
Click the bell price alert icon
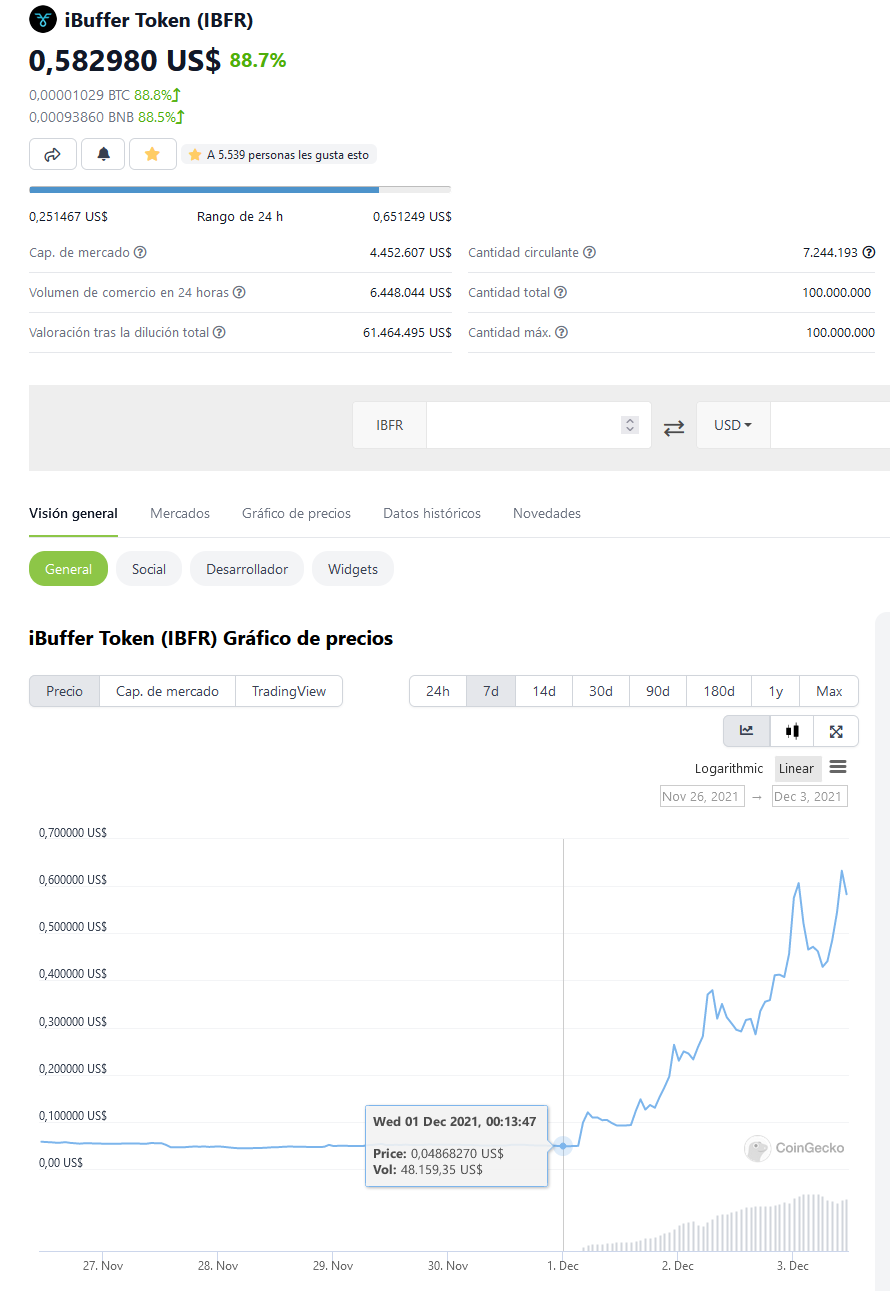(103, 154)
